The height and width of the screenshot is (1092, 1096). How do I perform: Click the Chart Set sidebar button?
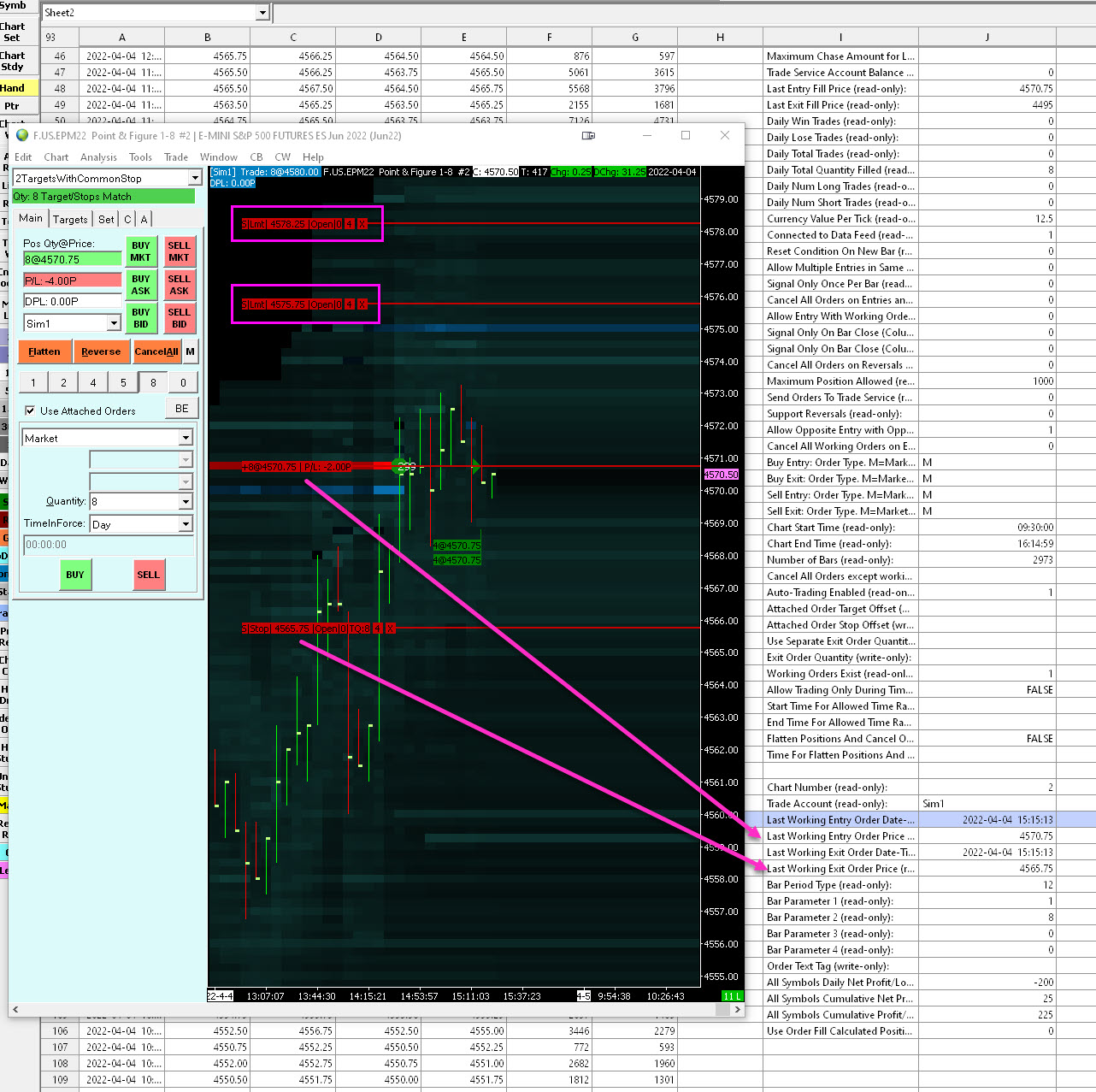[x=19, y=32]
